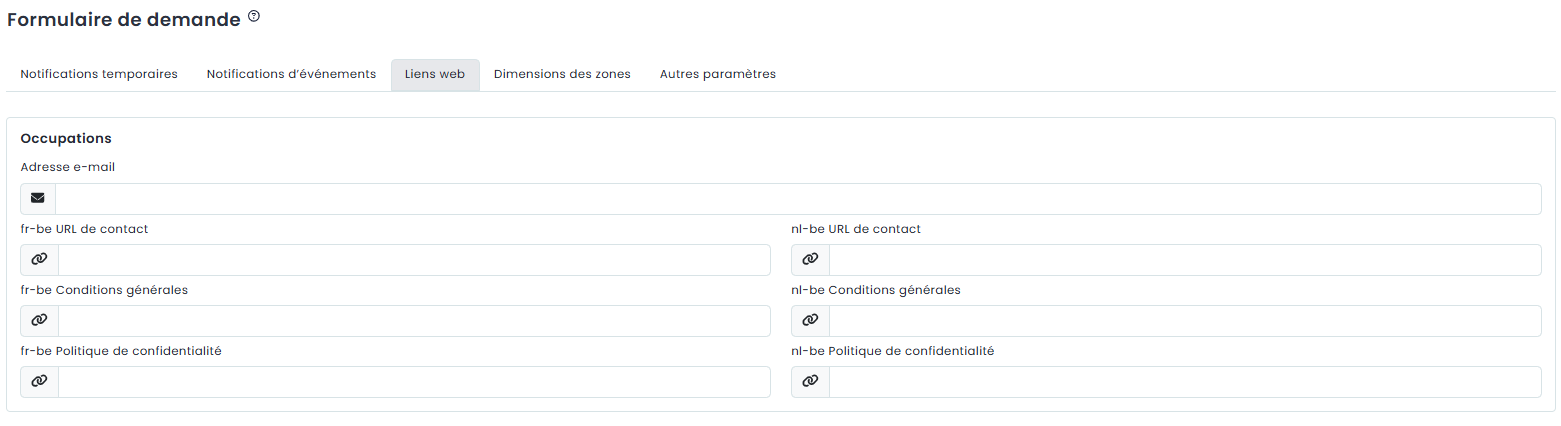Screen dimensions: 1561x426
Task: Focus the nl-be Conditions générales field
Action: pos(1185,321)
